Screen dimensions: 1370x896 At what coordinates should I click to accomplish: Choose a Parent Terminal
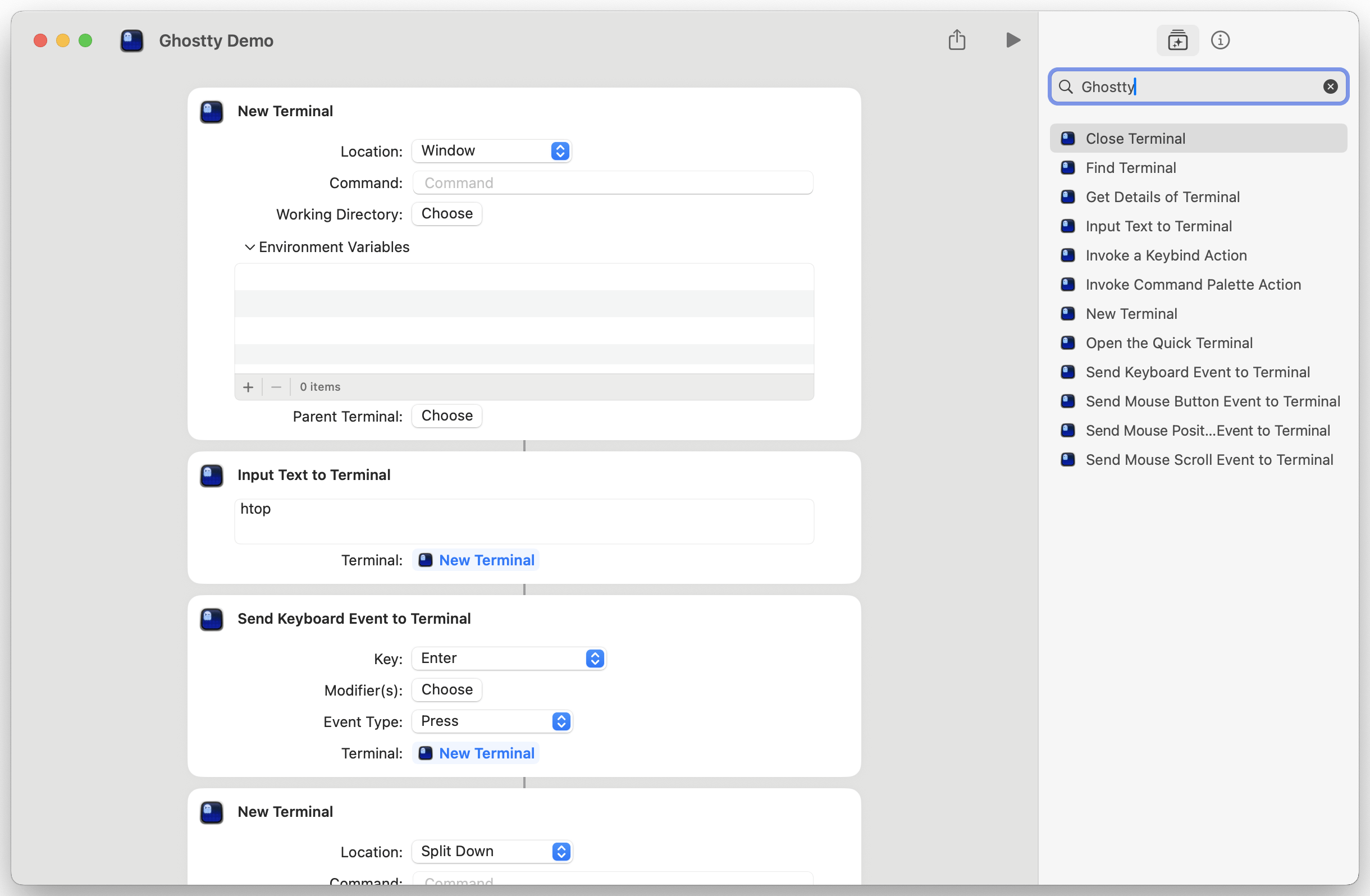coord(447,416)
